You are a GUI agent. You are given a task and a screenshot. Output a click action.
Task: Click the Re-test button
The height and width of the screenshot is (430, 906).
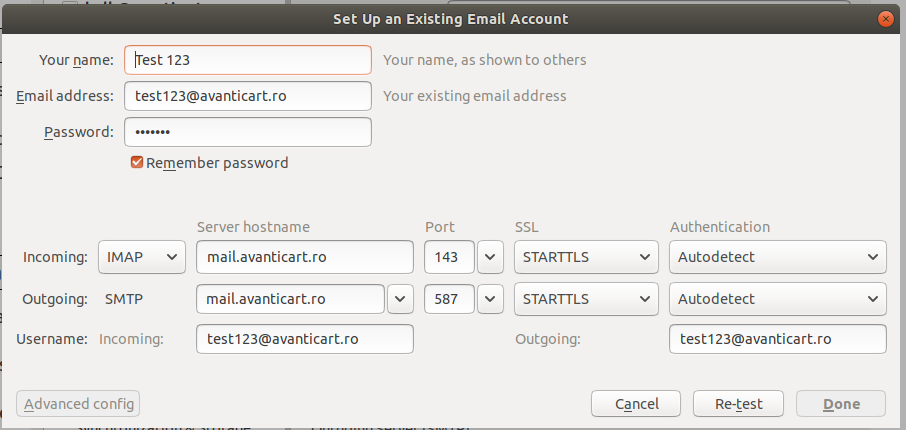(738, 403)
